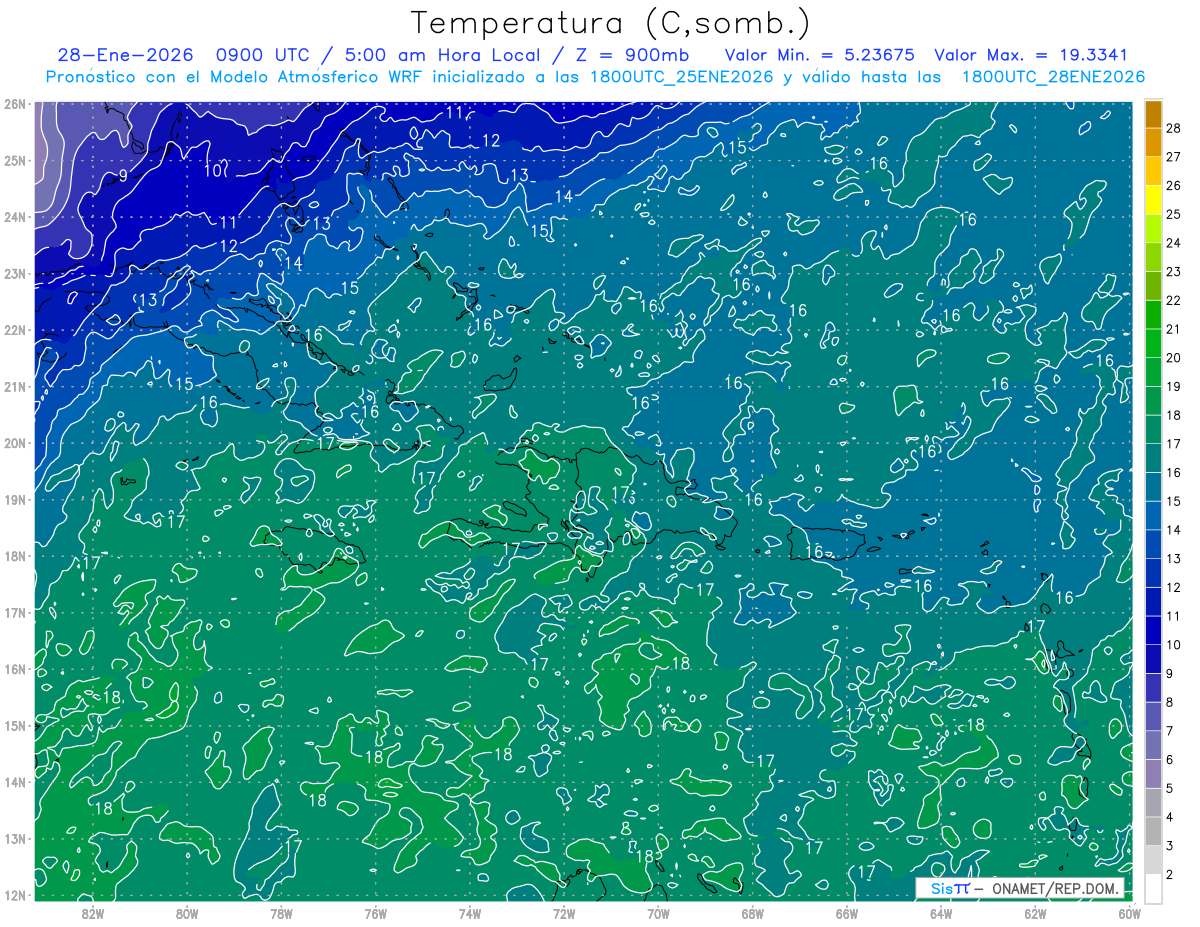Click the '14' label on the color scale
This screenshot has width=1200, height=927.
pos(1174,530)
